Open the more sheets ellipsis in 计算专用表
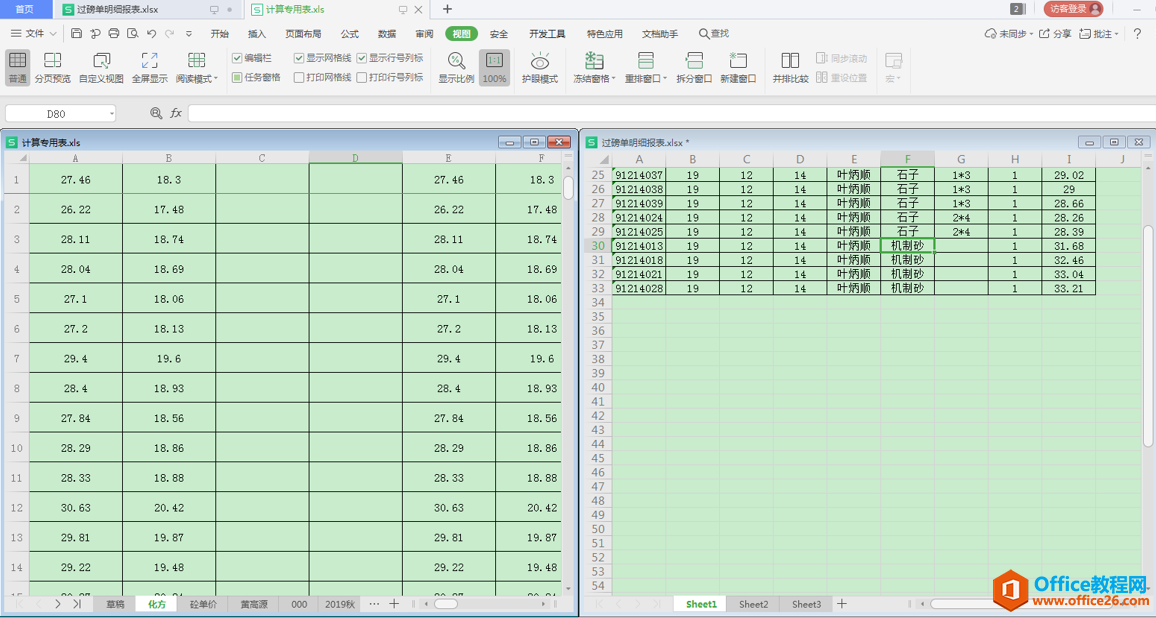Viewport: 1156px width, 618px height. (375, 604)
